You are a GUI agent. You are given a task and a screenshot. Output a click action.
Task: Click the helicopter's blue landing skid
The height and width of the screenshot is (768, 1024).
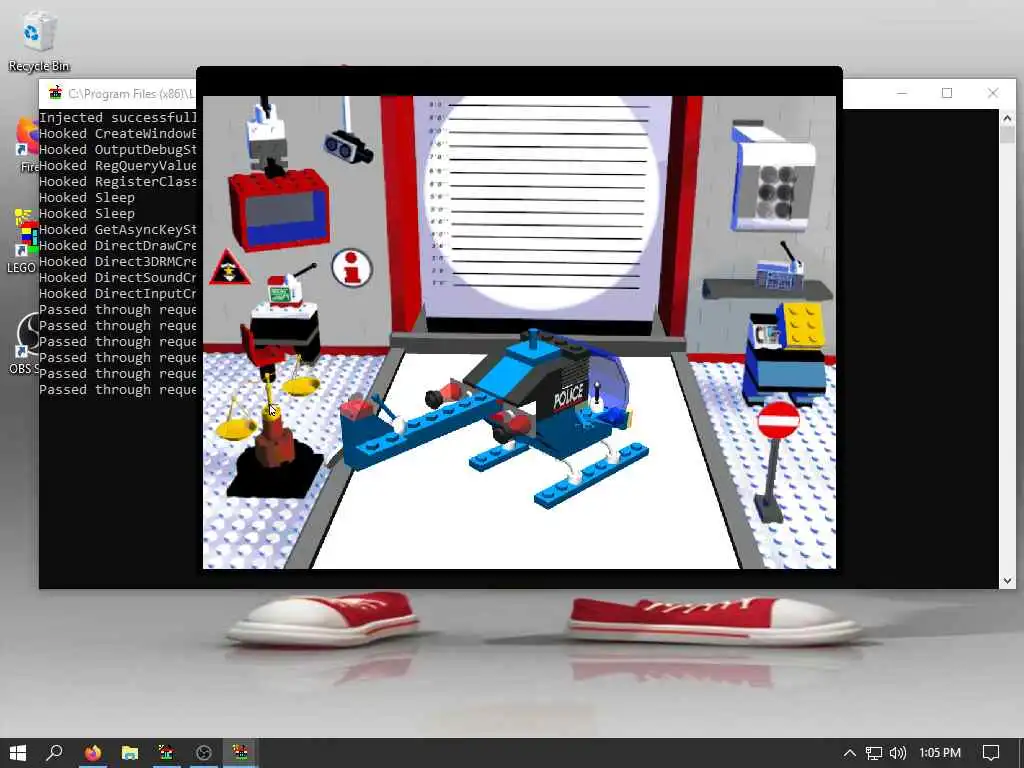click(592, 475)
